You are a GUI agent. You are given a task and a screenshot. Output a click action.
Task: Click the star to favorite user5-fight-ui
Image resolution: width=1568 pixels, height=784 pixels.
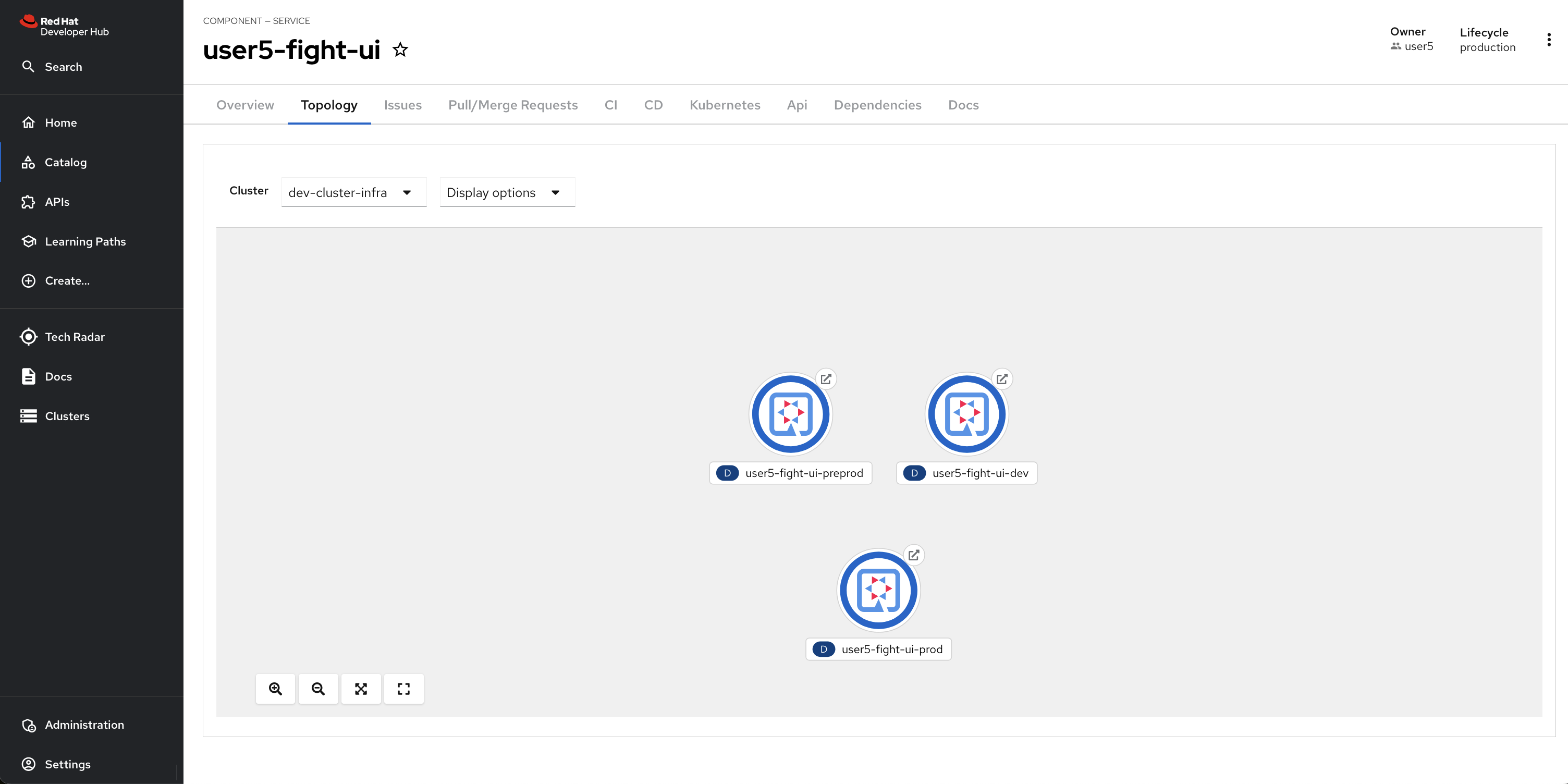(400, 49)
